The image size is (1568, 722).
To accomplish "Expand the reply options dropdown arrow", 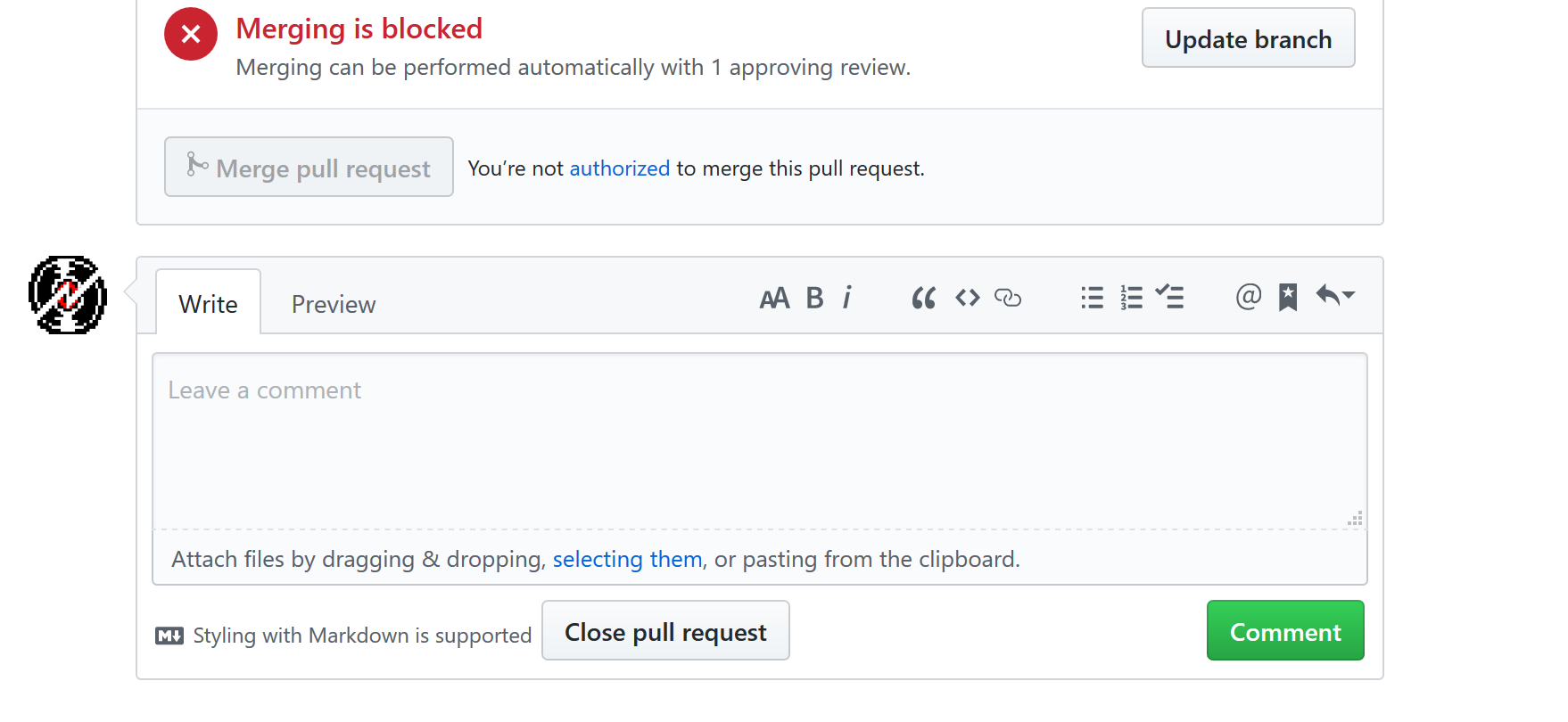I will [1347, 296].
